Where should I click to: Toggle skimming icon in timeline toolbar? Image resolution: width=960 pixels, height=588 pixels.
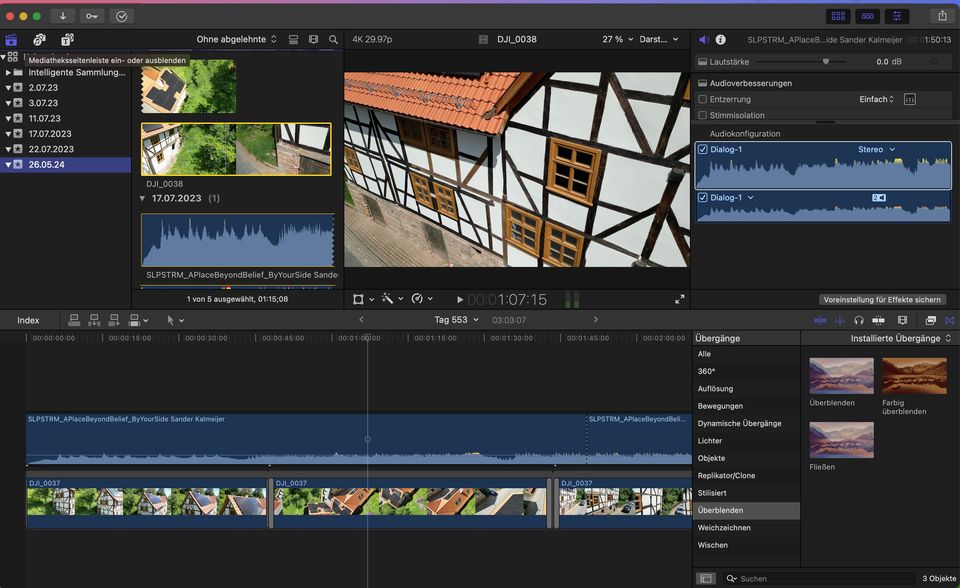pos(820,320)
